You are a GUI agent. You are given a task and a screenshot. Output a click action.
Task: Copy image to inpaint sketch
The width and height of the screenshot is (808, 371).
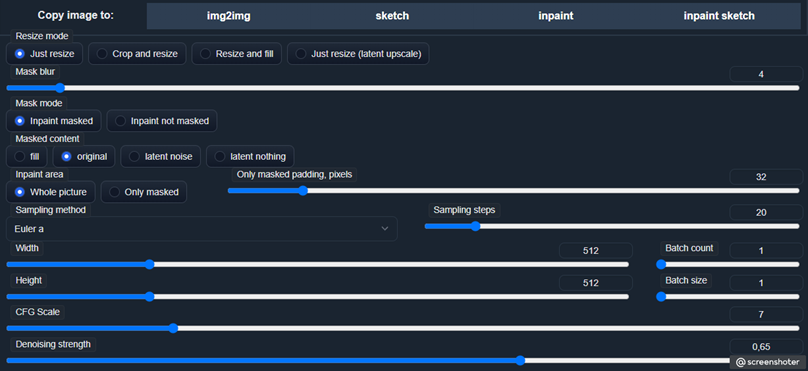[719, 16]
